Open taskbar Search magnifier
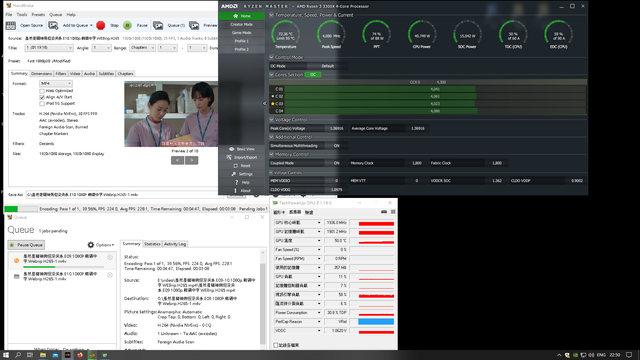Viewport: 640px width, 360px height. tap(18, 355)
